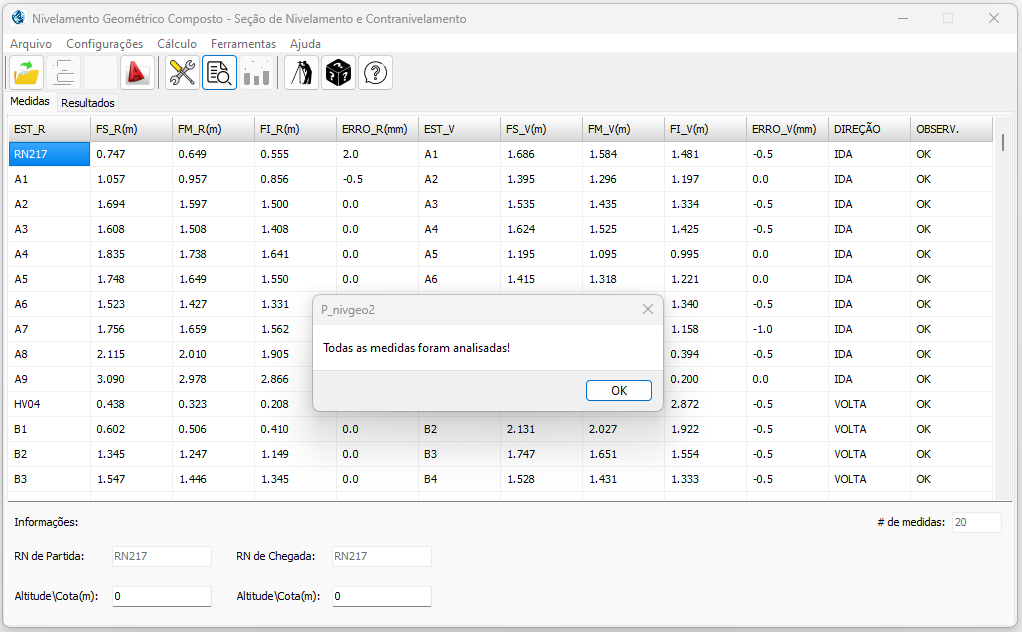Click the OK observation in row A3
This screenshot has height=632, width=1022.
click(x=952, y=229)
